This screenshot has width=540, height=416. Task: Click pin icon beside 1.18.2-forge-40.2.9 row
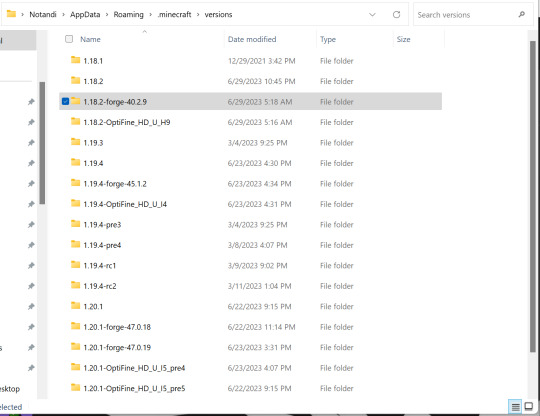tap(31, 102)
